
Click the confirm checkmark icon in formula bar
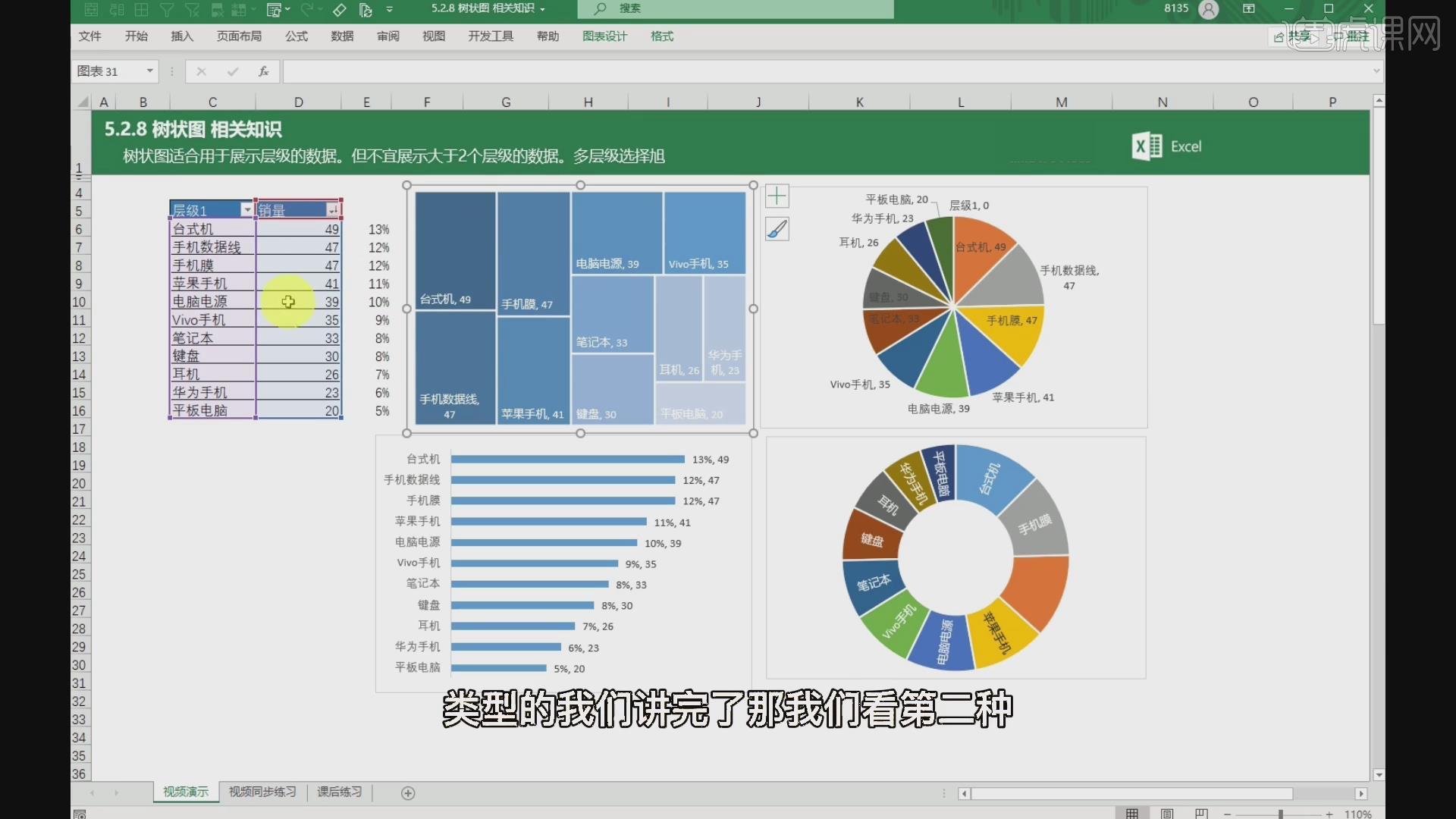click(x=233, y=71)
